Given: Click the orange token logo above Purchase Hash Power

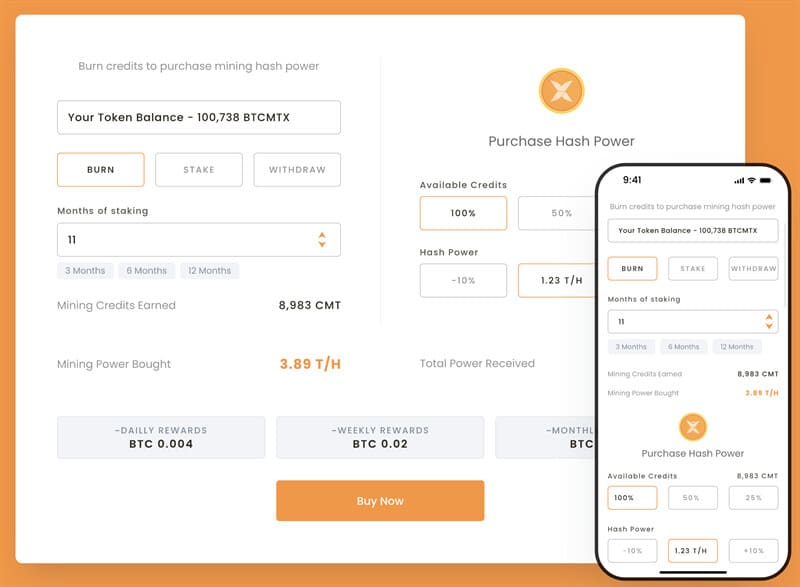Looking at the screenshot, I should pos(560,90).
